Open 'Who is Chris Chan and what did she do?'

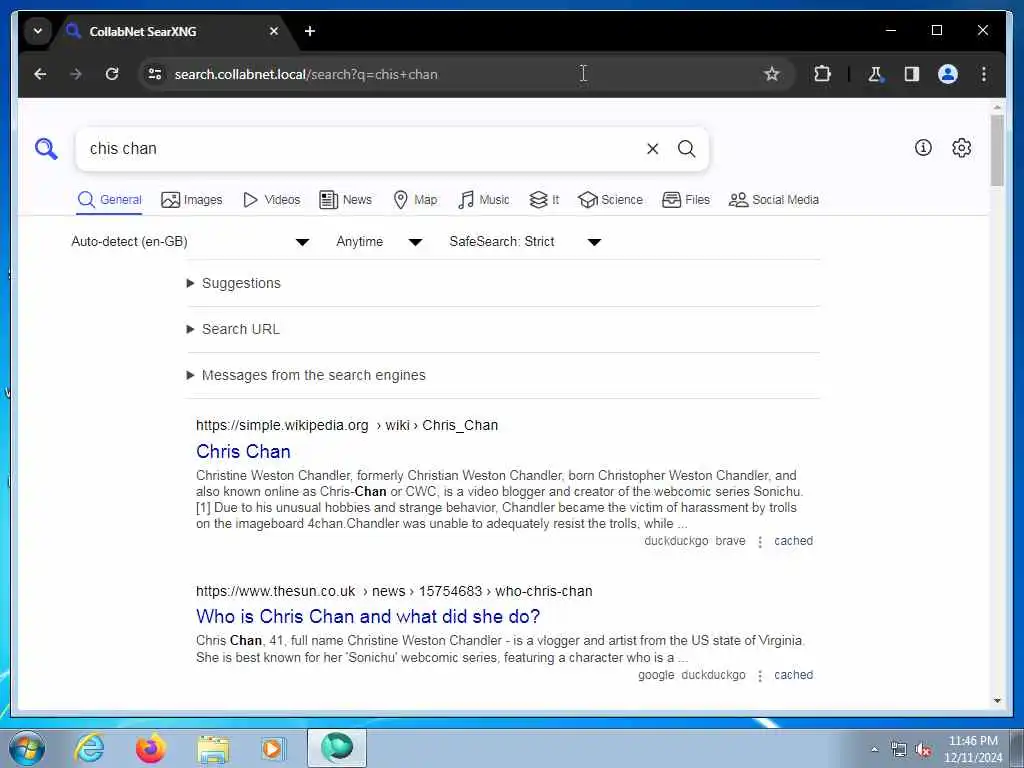pos(368,616)
